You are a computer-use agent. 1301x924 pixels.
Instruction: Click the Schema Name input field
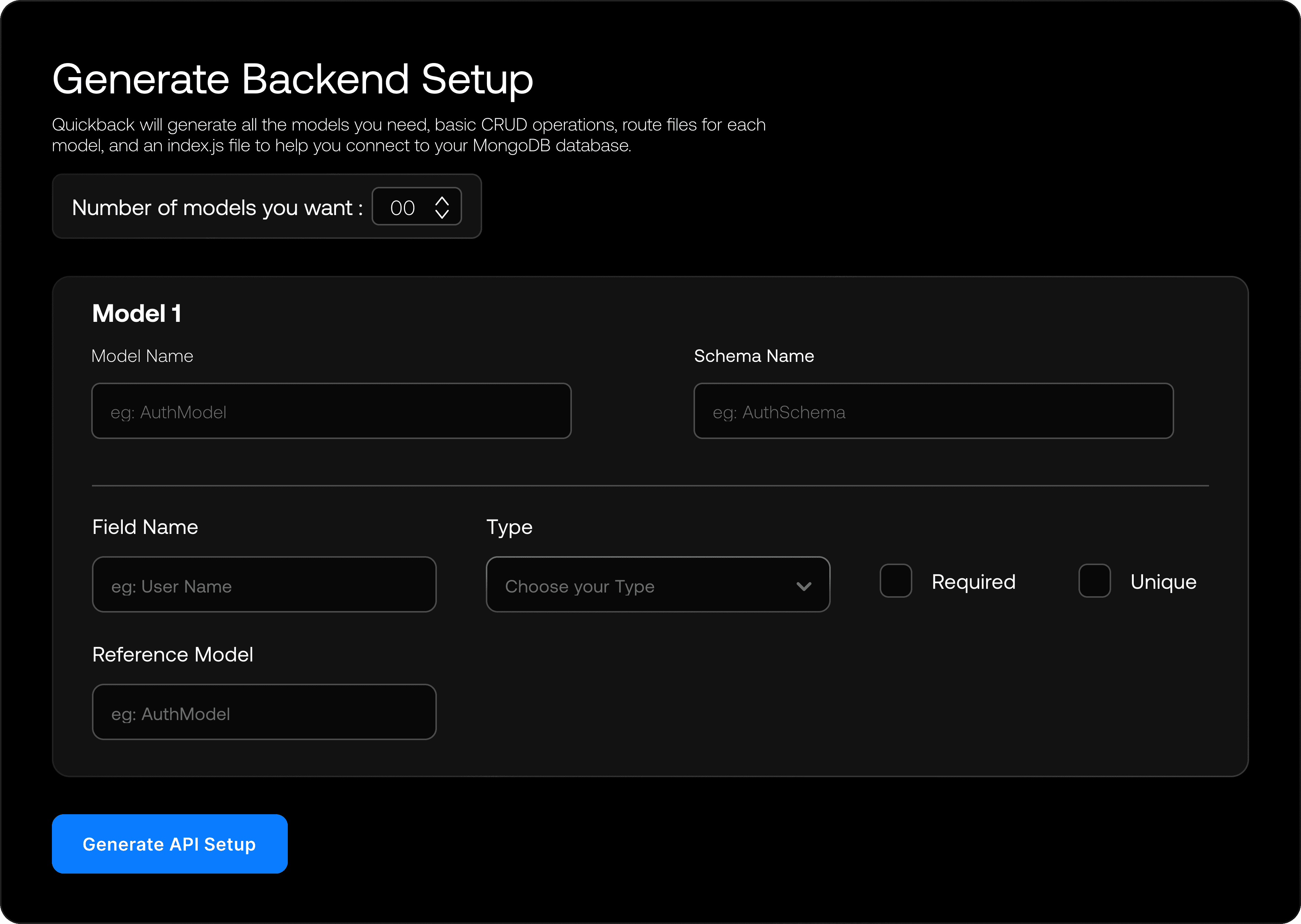933,411
